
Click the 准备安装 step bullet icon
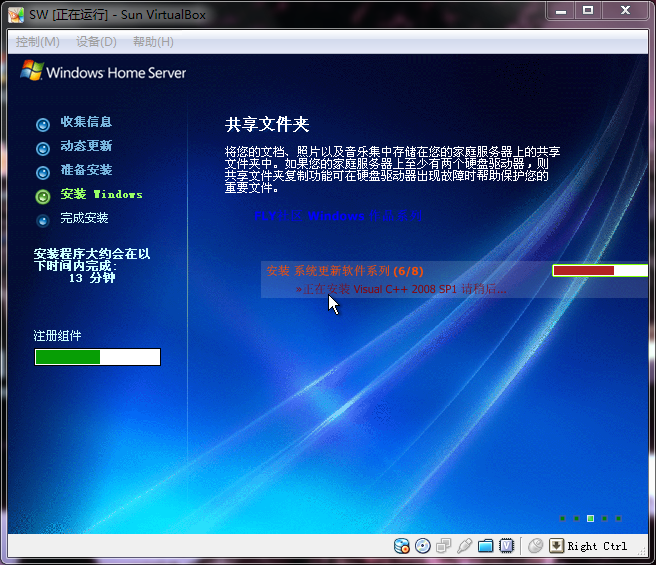(43, 172)
